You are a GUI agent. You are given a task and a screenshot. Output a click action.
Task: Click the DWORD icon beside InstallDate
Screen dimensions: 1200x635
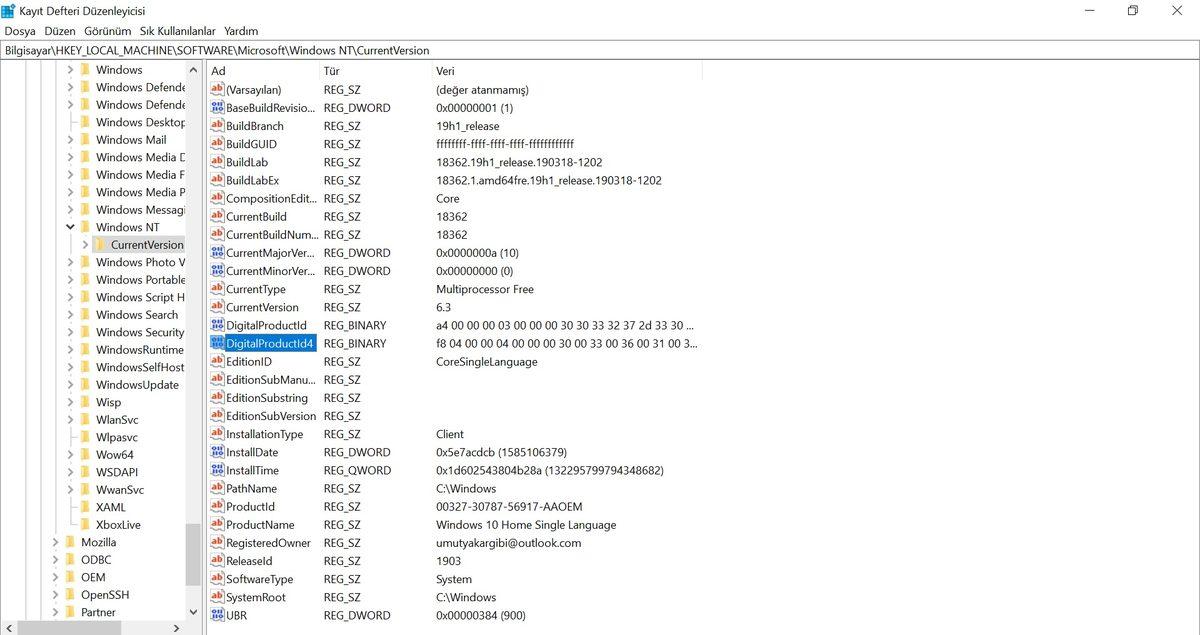217,452
